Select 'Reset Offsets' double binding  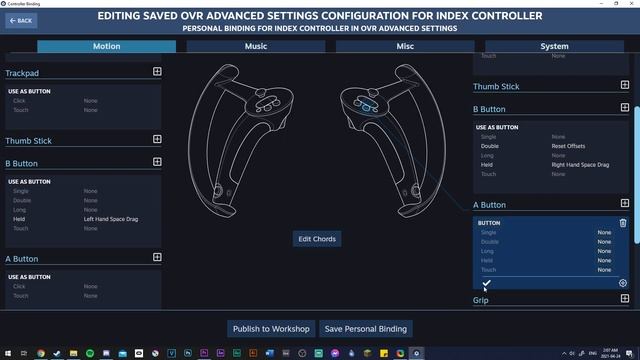[x=568, y=146]
